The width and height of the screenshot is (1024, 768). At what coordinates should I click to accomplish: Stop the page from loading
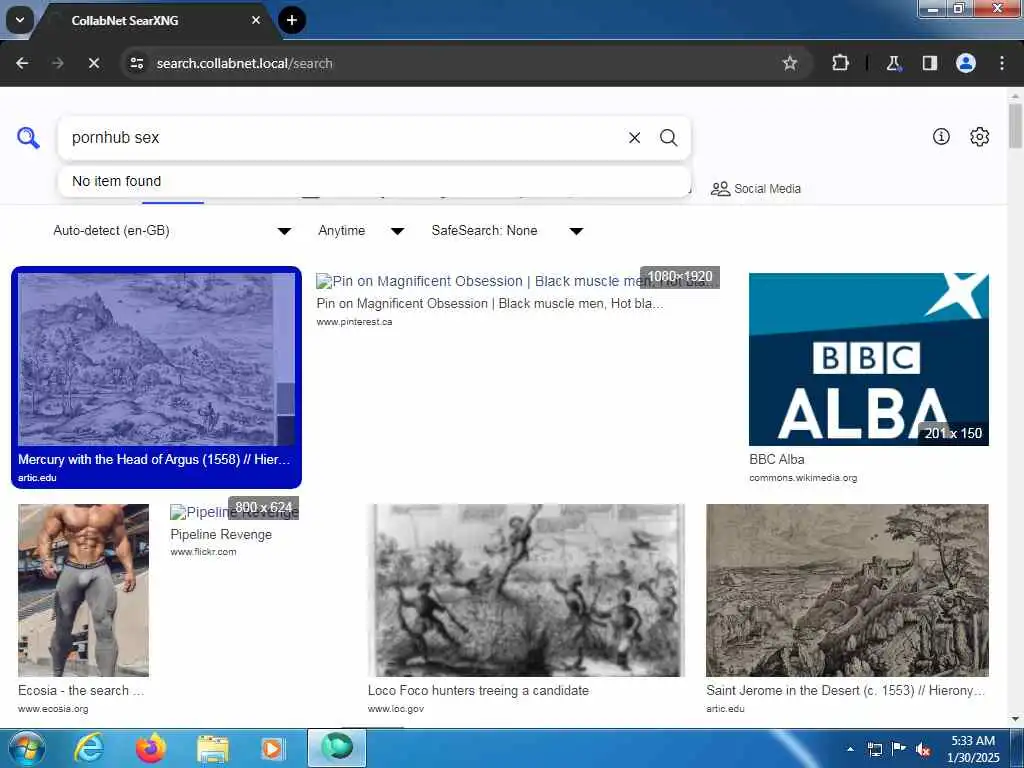[x=94, y=63]
